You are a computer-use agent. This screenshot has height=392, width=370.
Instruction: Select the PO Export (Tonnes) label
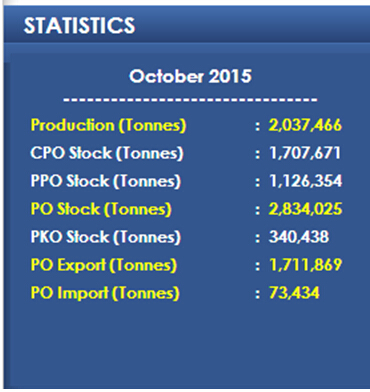point(104,265)
